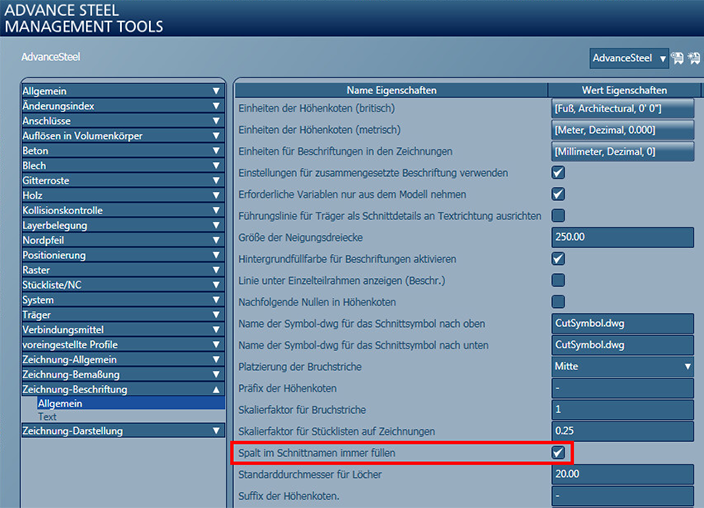
Task: Open the System category
Action: tap(123, 300)
